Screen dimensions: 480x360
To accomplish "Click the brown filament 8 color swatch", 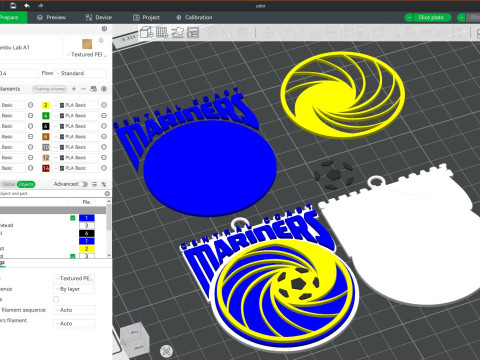I will point(46,137).
